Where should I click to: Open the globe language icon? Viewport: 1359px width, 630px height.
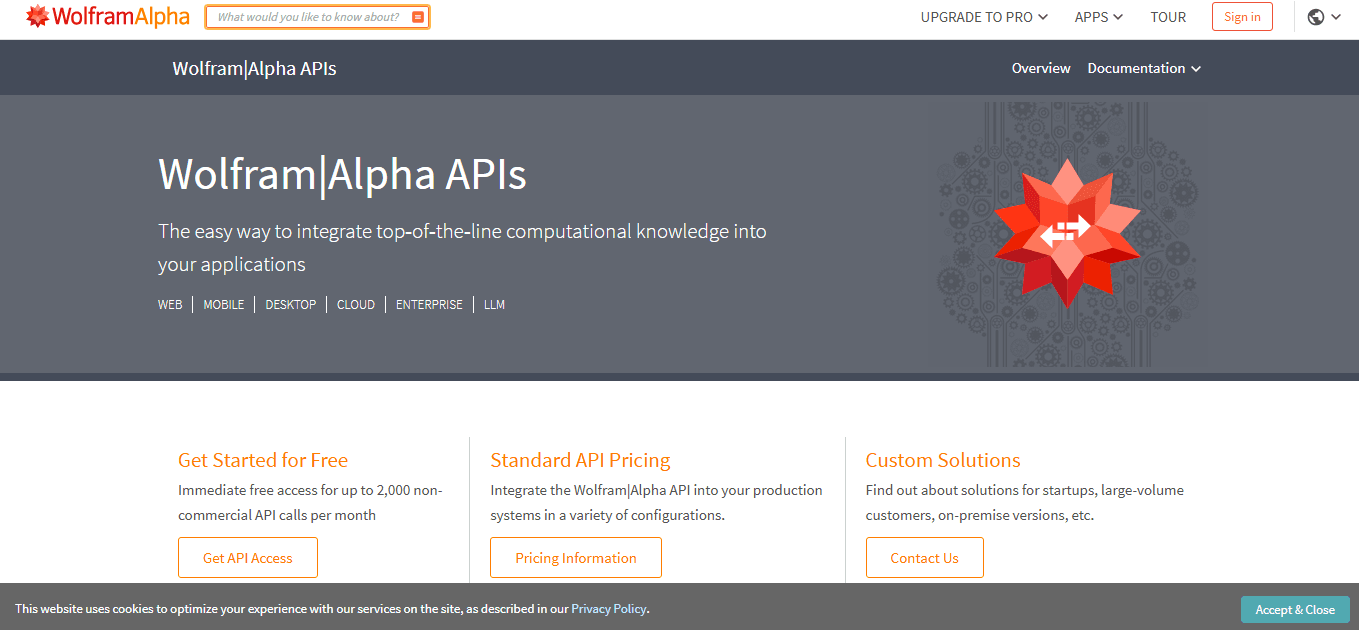(x=1316, y=17)
